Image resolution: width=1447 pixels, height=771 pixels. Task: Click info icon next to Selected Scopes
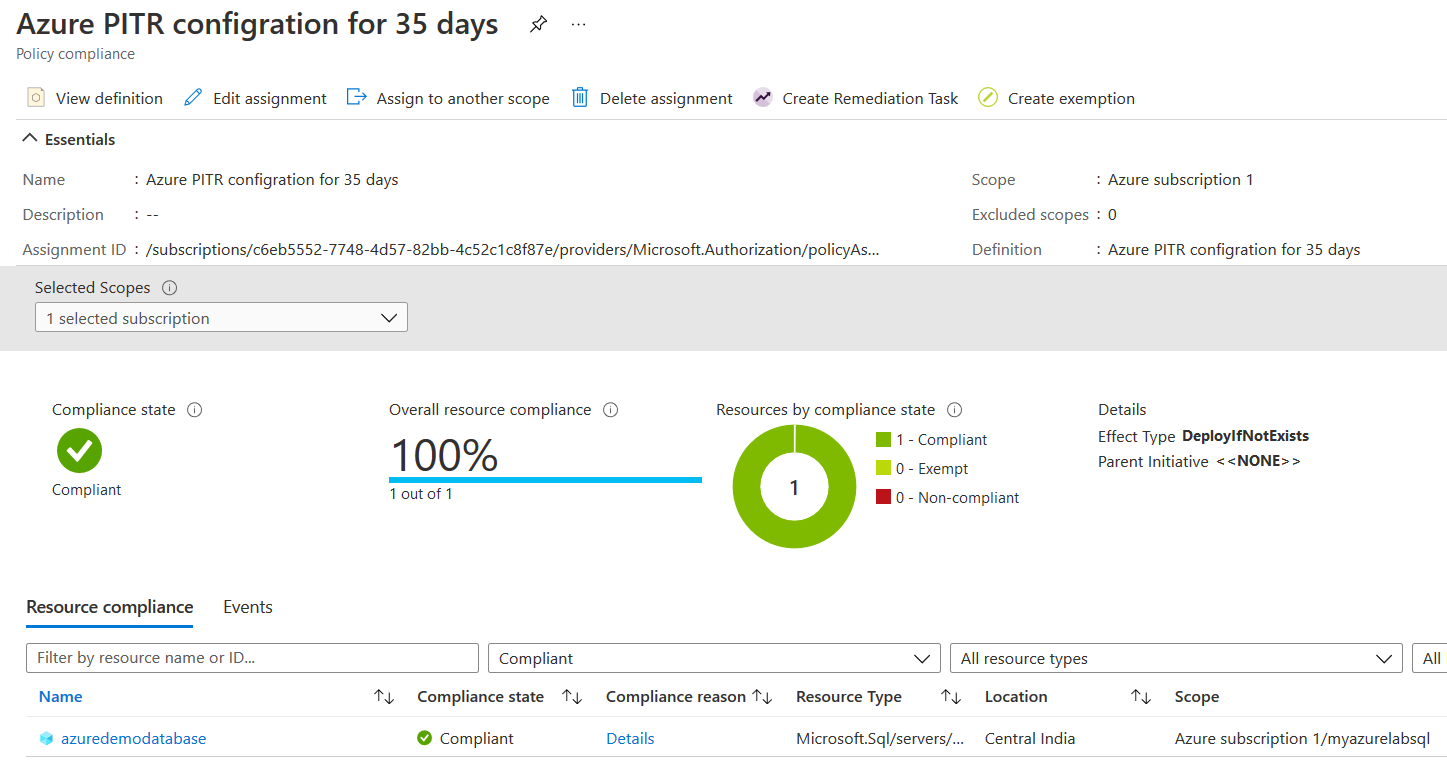[x=170, y=288]
